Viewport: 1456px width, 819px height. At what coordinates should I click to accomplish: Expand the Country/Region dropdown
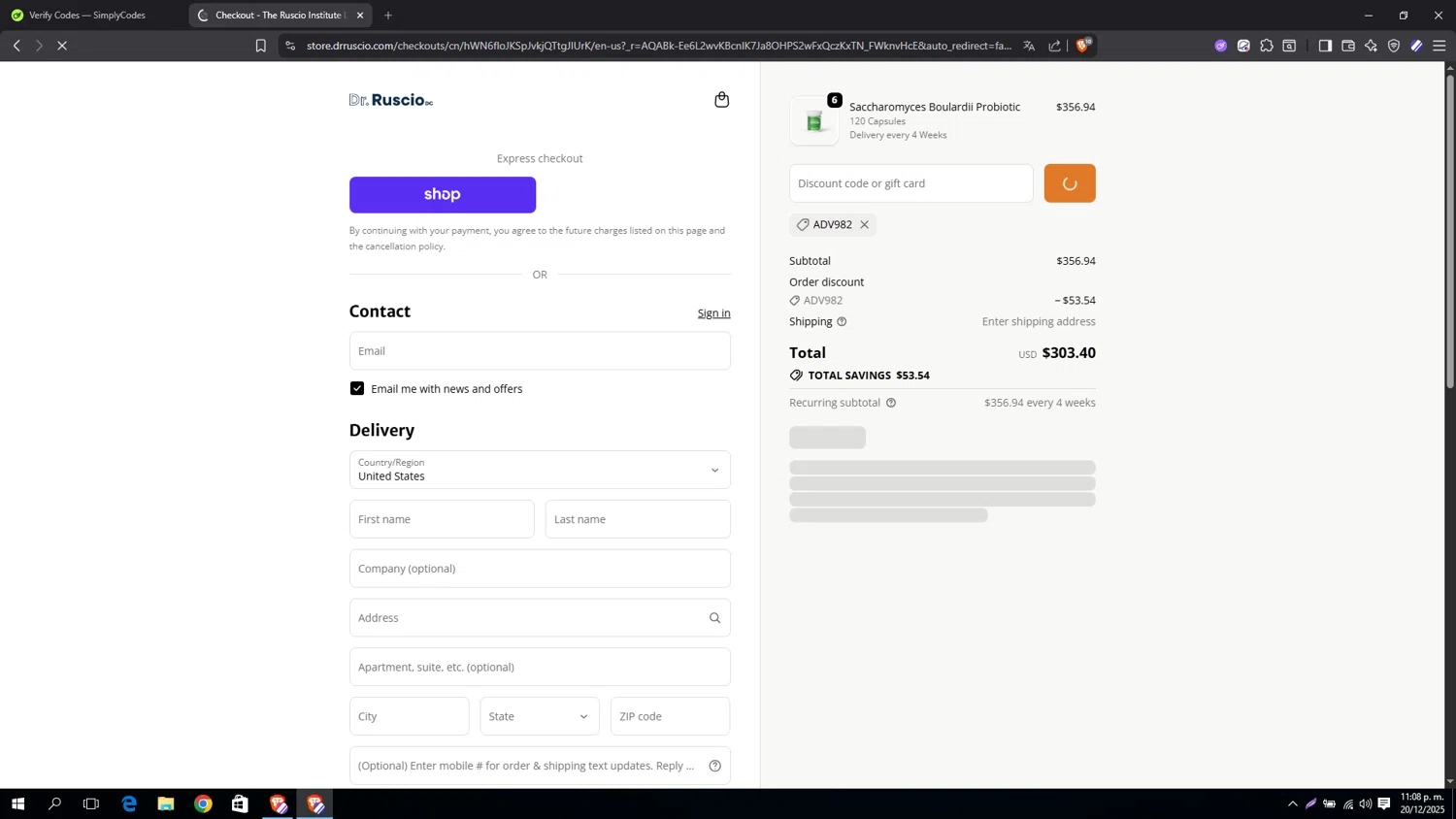click(x=540, y=470)
